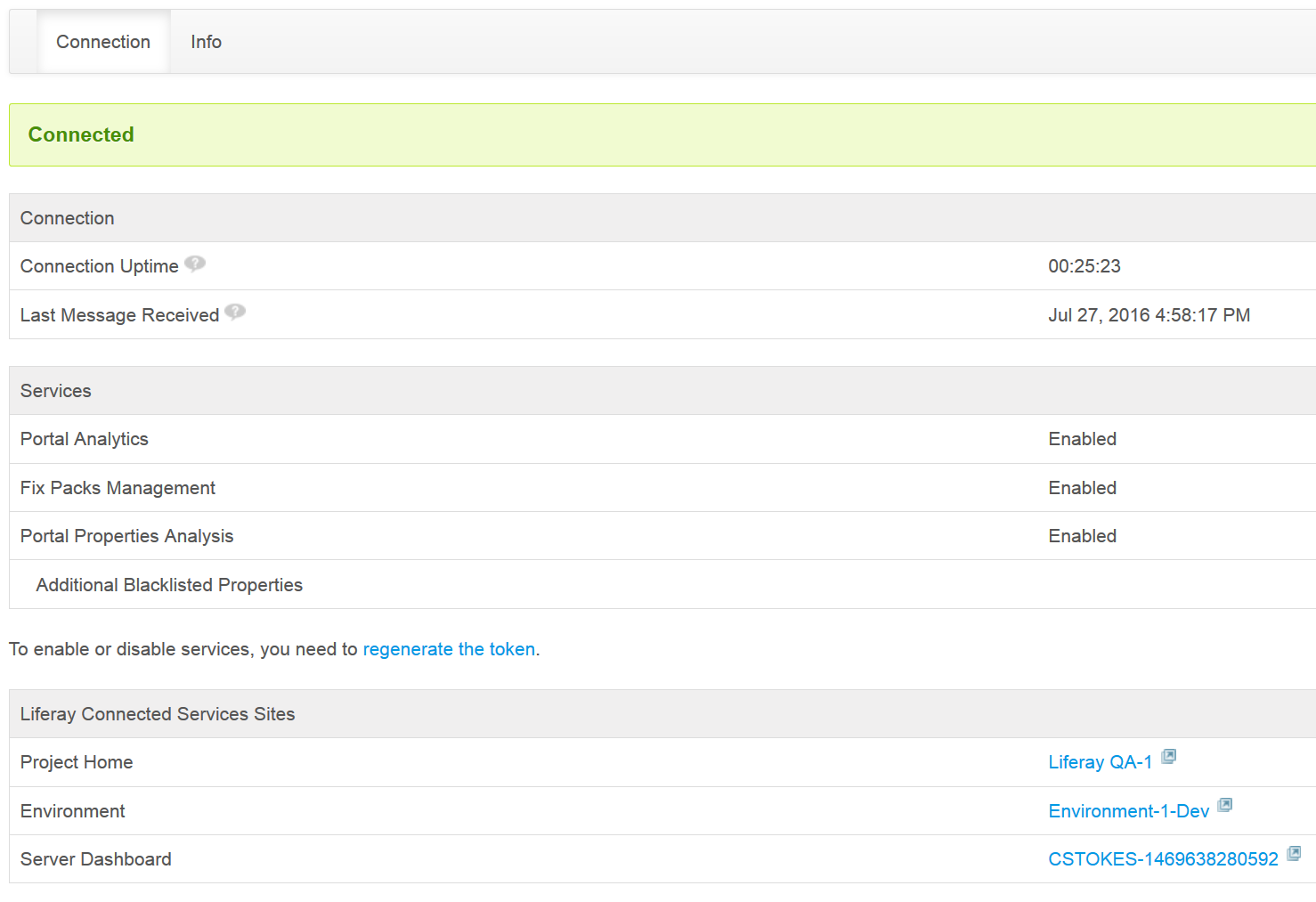Click the Enabled status for Fix Packs Management

click(1082, 488)
